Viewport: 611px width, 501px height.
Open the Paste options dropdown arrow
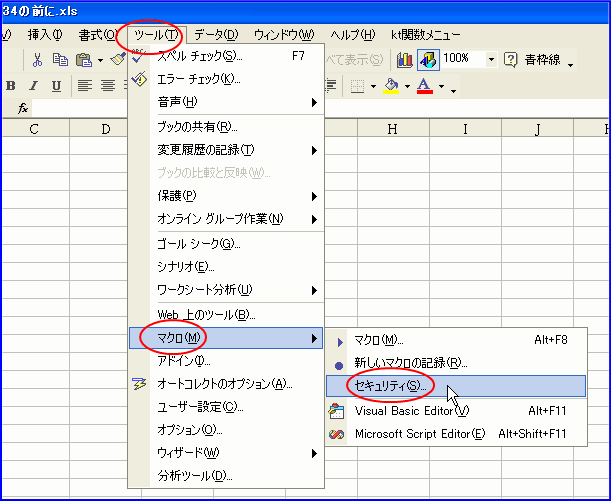[100, 60]
